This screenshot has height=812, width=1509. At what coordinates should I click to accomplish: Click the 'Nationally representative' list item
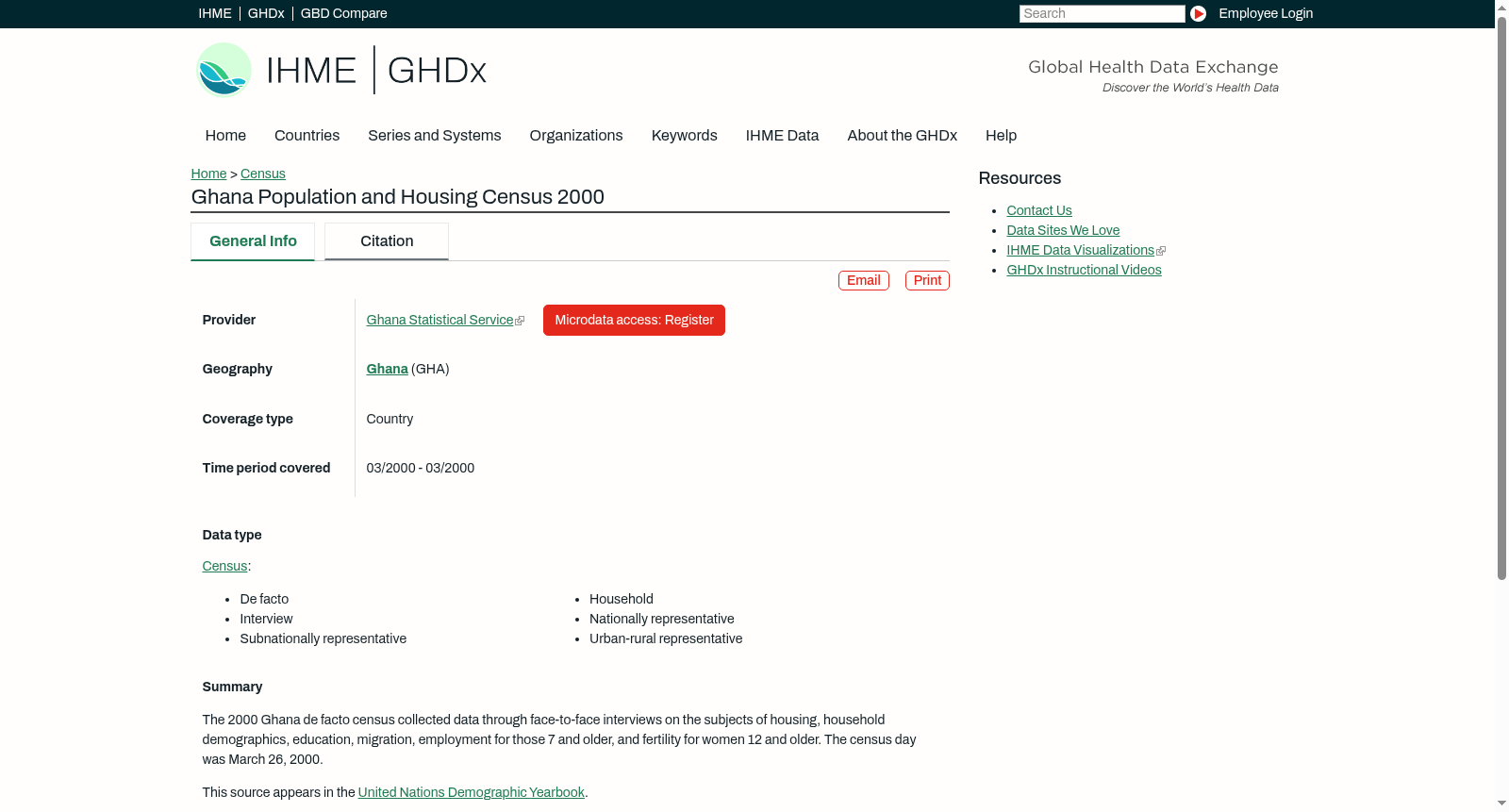(x=662, y=619)
